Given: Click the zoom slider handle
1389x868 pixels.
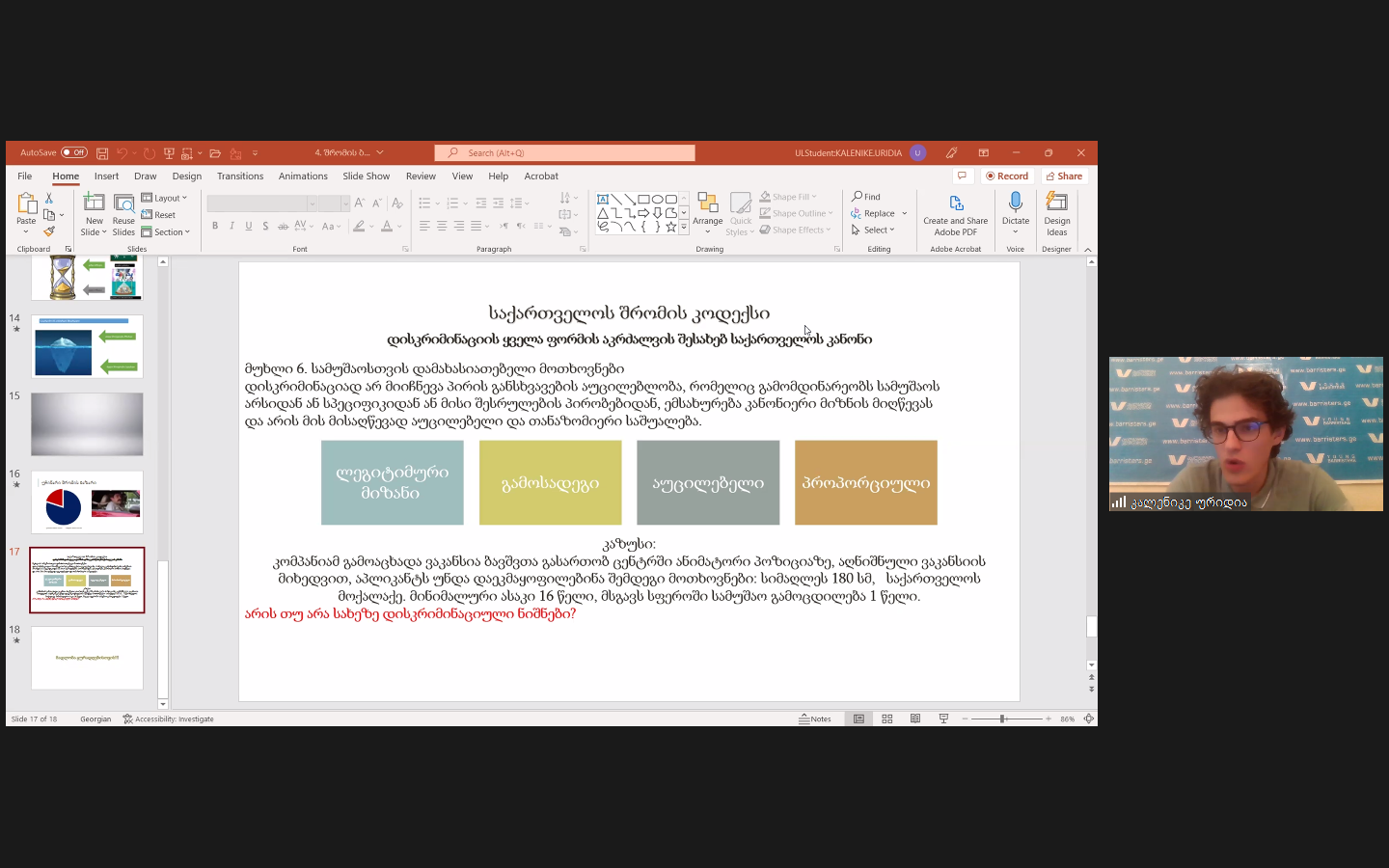Looking at the screenshot, I should coord(1003,719).
